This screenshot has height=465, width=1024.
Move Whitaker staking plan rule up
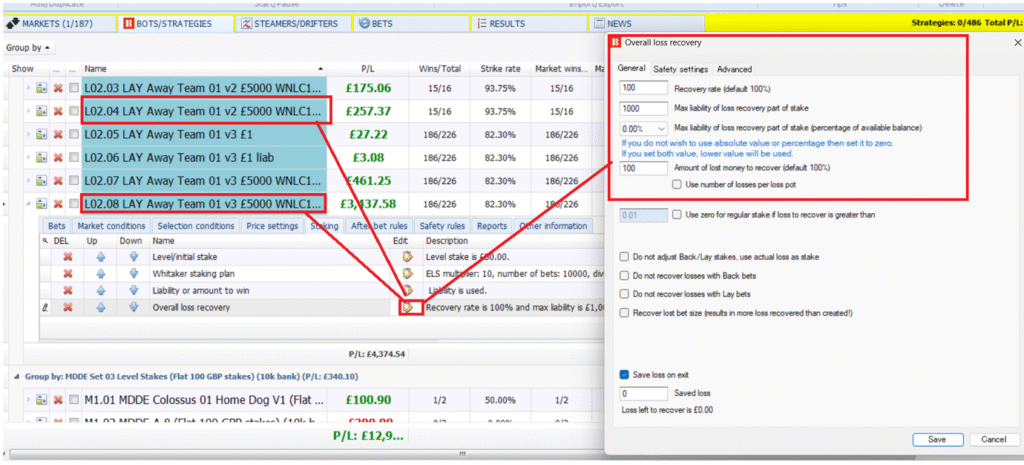pyautogui.click(x=101, y=274)
